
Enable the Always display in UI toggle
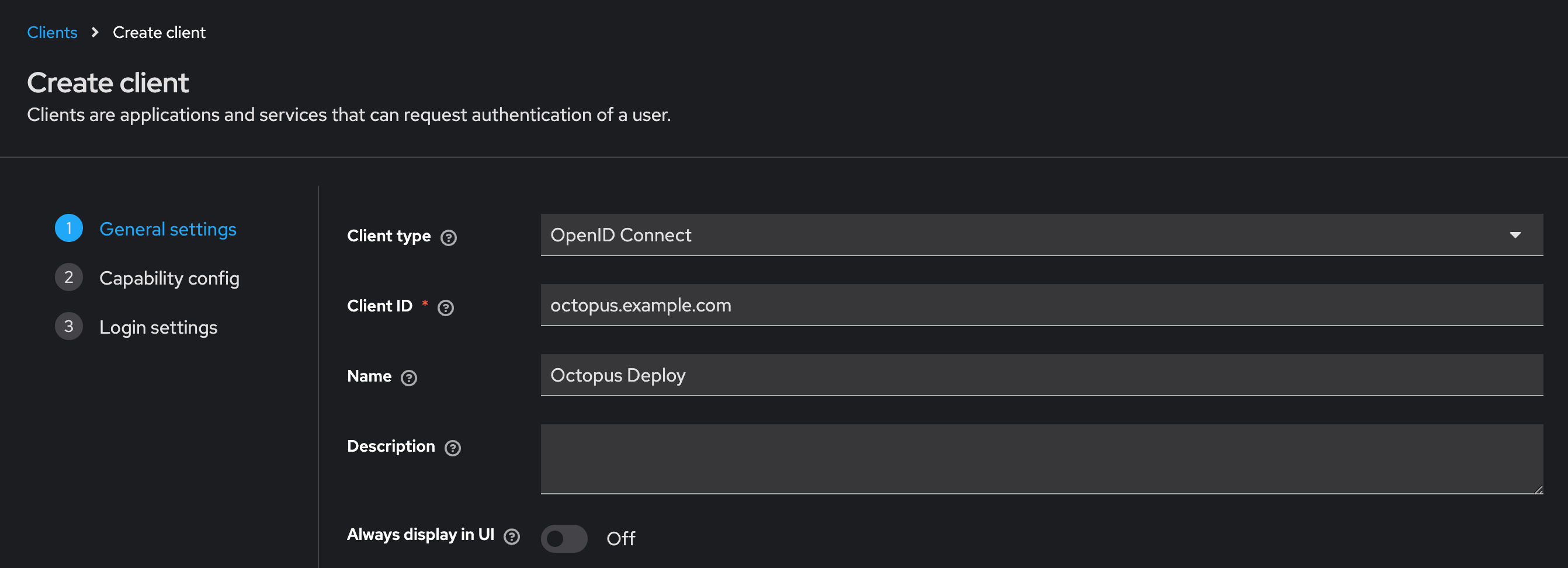[x=564, y=538]
